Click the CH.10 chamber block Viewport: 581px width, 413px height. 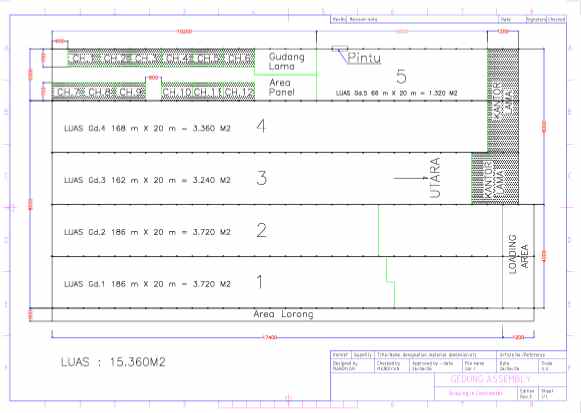(x=177, y=92)
